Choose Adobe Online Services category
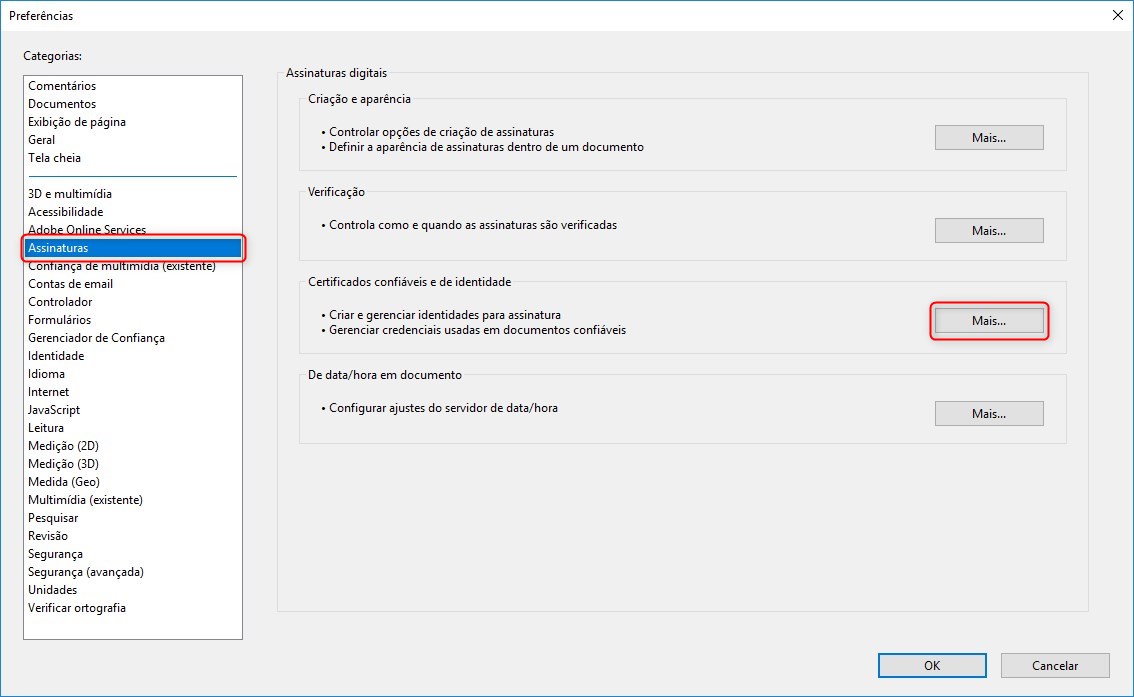The height and width of the screenshot is (697, 1134). (87, 230)
